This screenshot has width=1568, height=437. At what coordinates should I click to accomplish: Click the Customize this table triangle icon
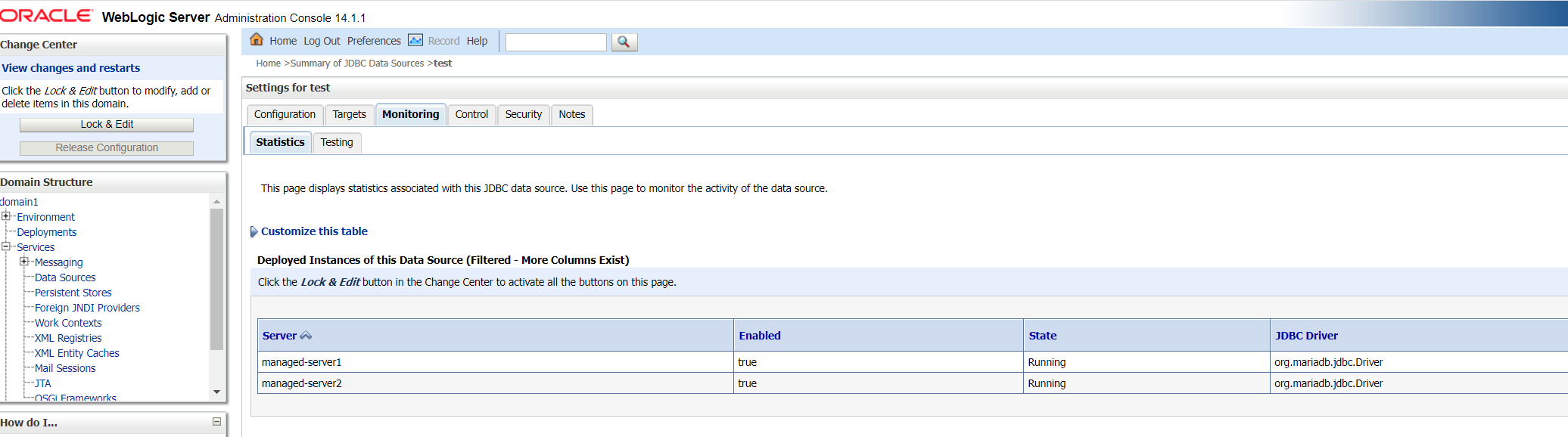pos(254,232)
